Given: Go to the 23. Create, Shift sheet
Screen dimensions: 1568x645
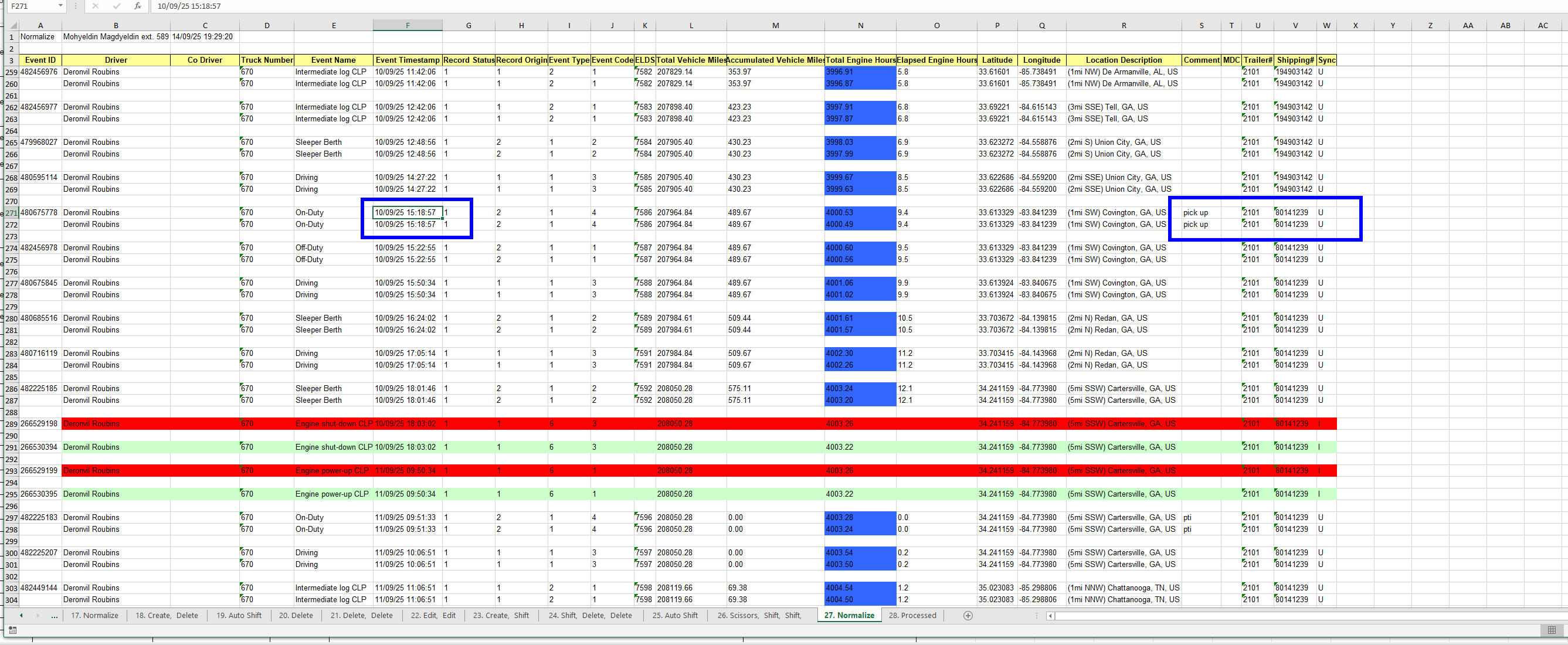Looking at the screenshot, I should (x=501, y=615).
